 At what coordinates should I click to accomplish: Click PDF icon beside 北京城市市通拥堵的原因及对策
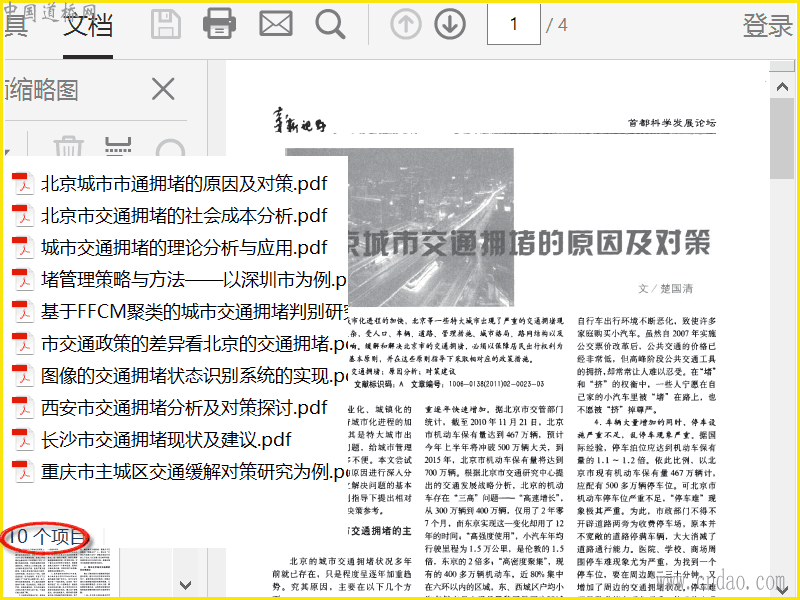(22, 184)
